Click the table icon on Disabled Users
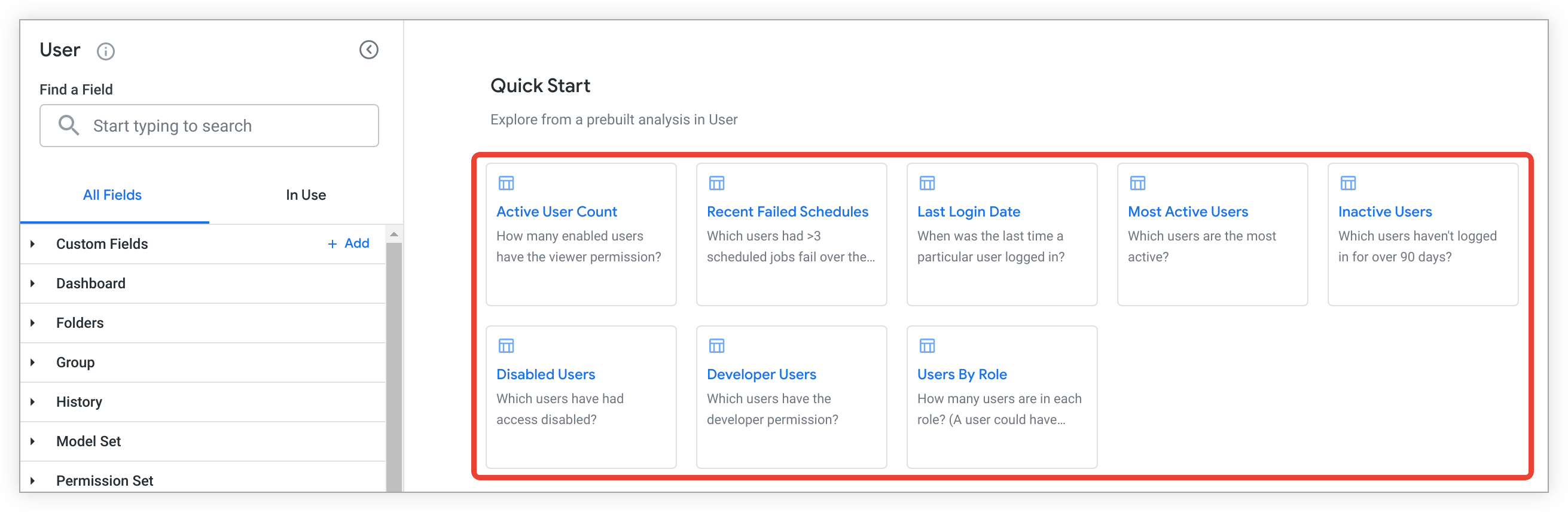This screenshot has height=512, width=1568. tap(506, 346)
